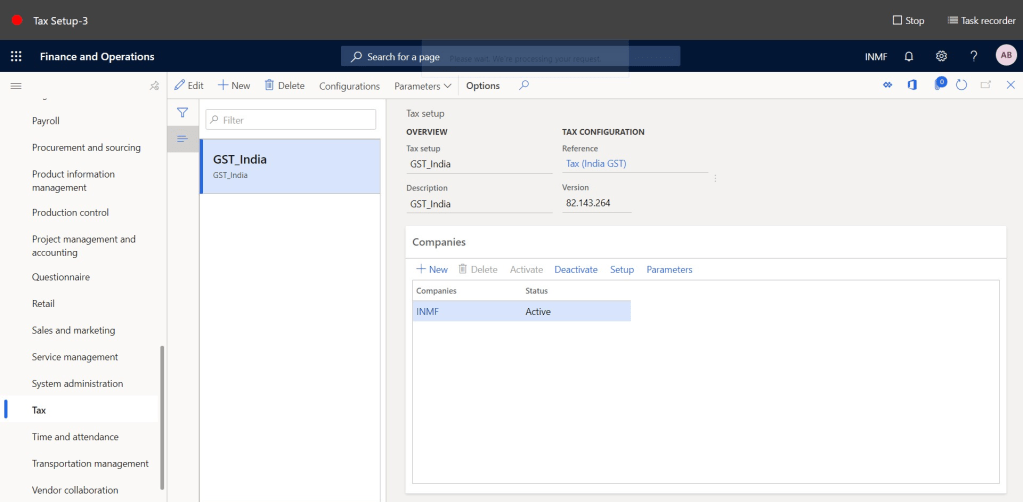The height and width of the screenshot is (502, 1023).
Task: Click Deactivate in Companies section
Action: click(x=576, y=270)
